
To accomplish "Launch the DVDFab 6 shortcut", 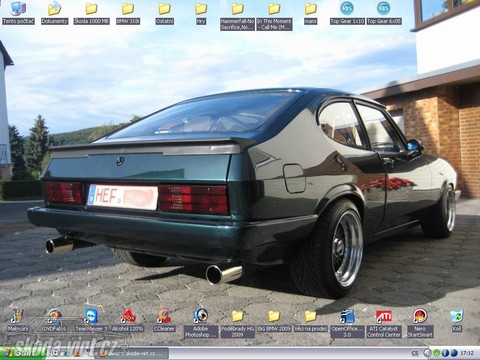I will 55,320.
